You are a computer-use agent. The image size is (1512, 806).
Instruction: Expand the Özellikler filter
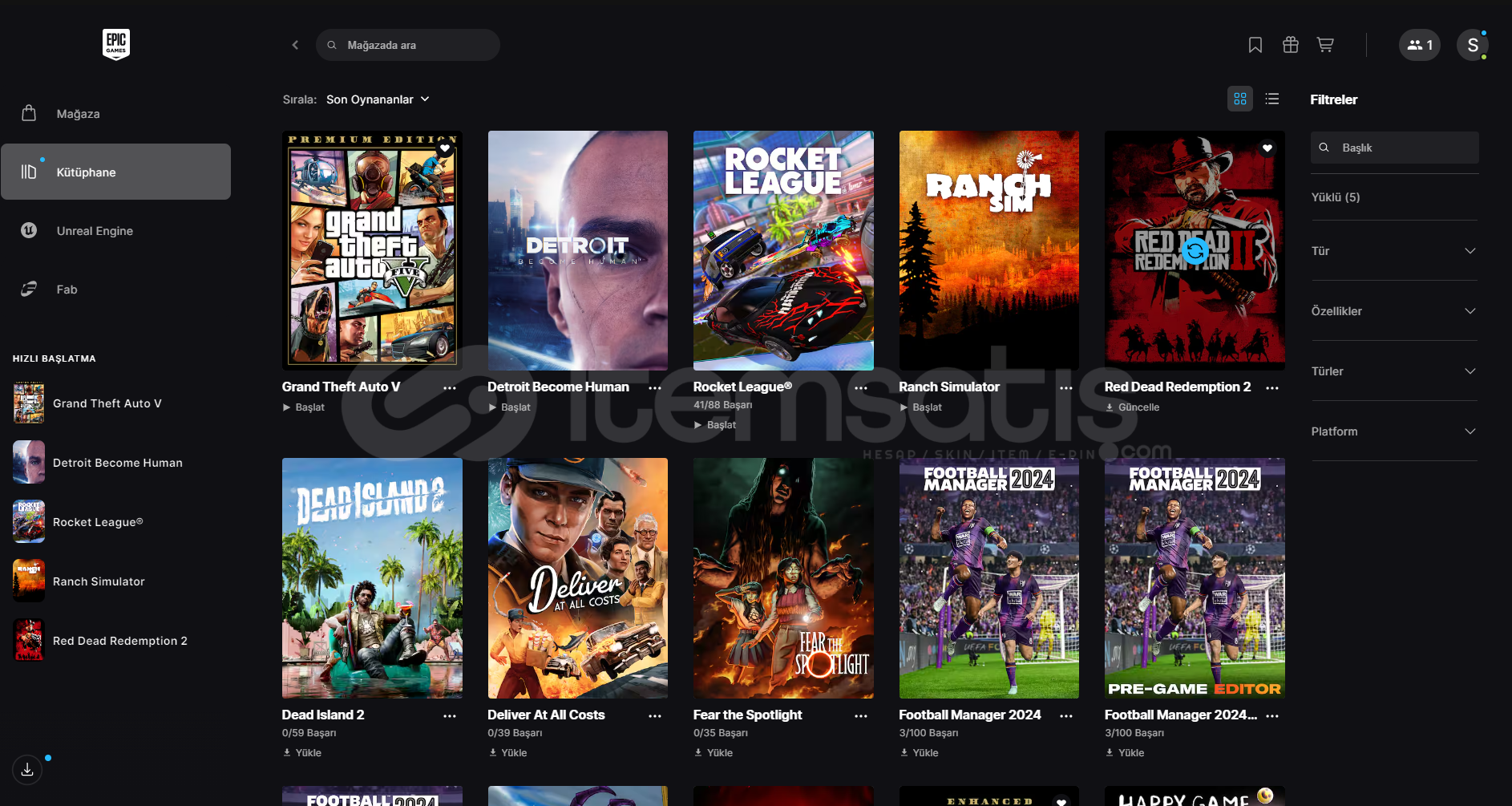coord(1394,311)
